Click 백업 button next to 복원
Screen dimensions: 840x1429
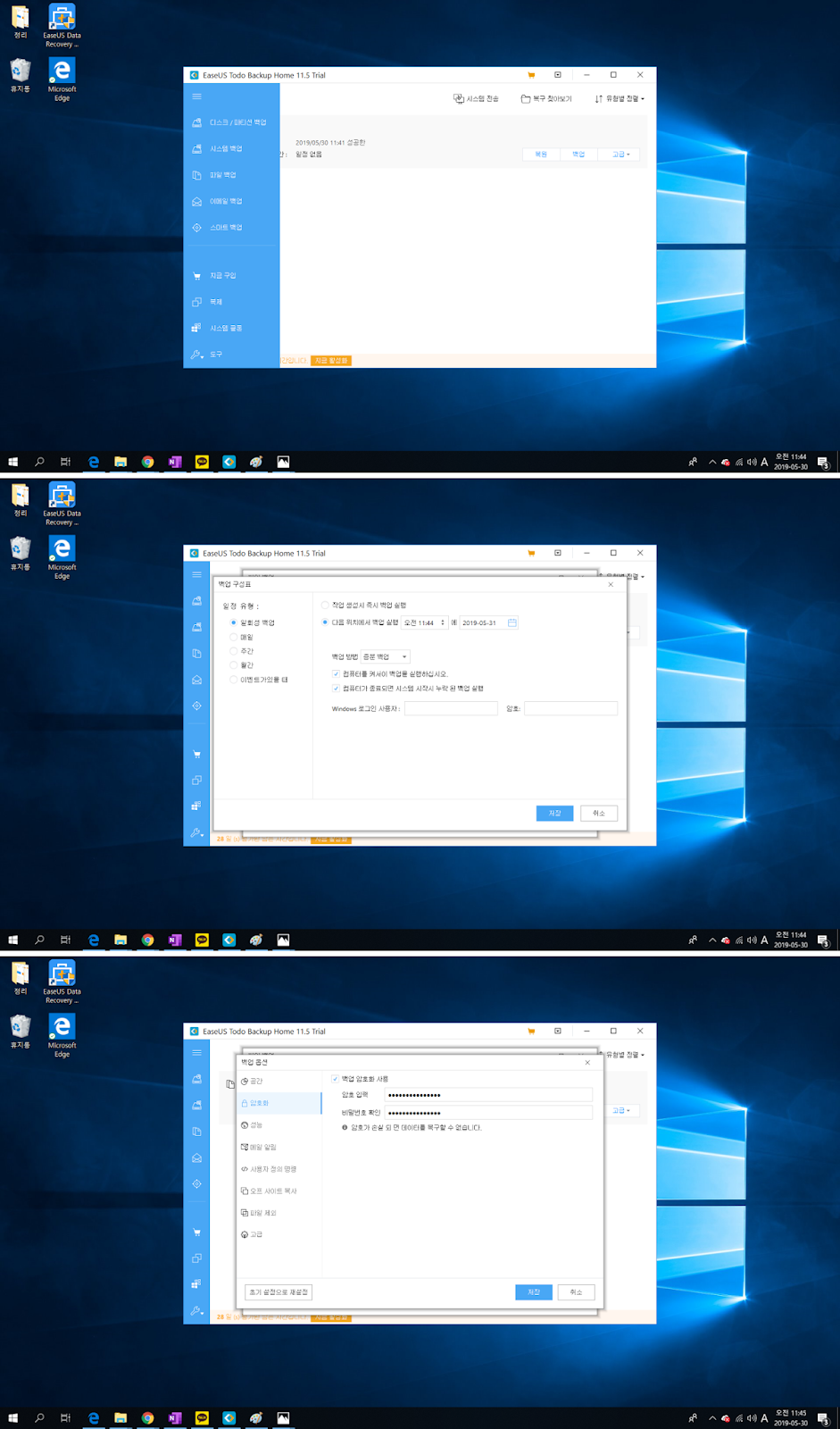[578, 155]
